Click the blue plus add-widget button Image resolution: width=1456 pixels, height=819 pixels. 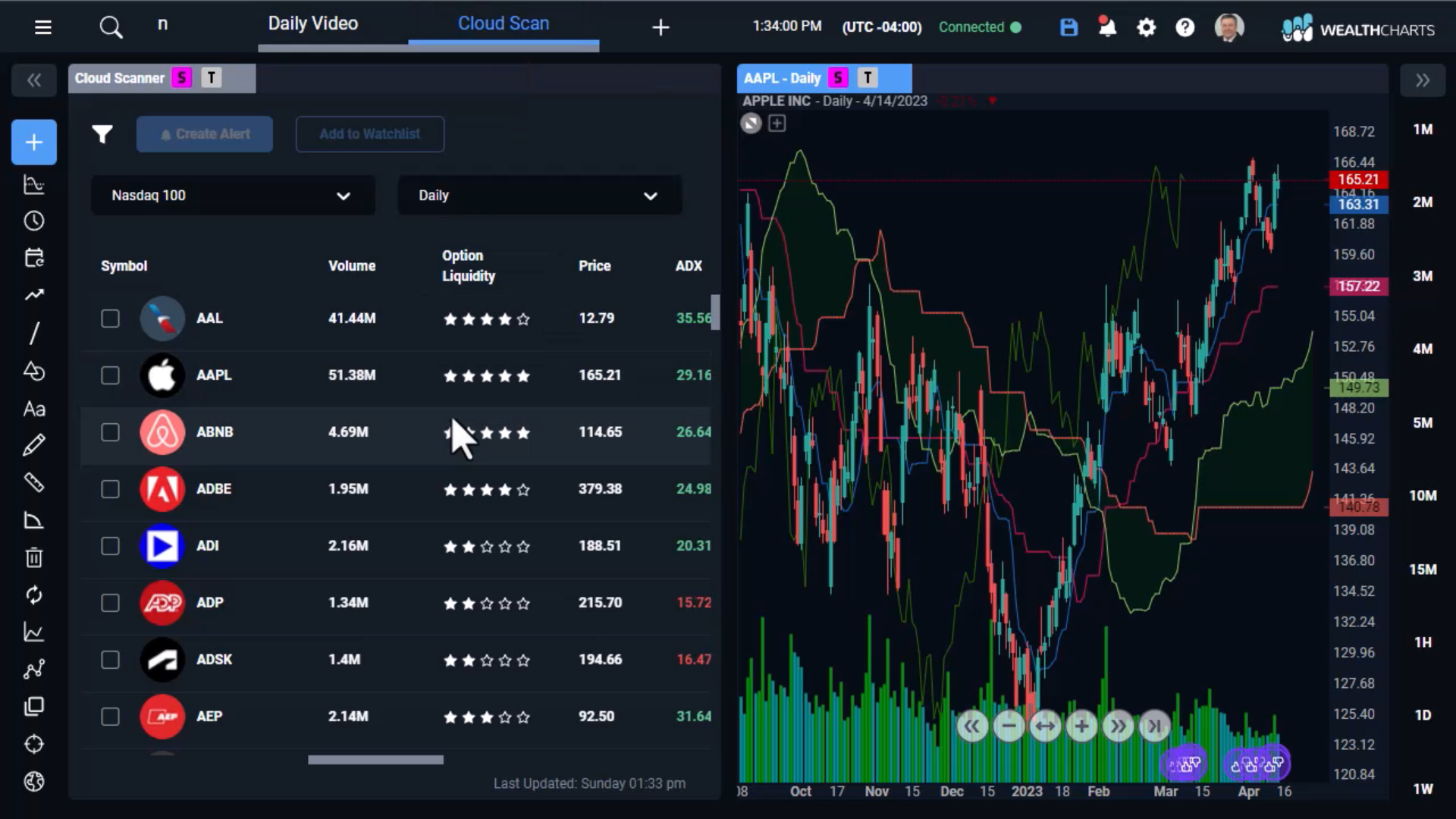(x=34, y=142)
